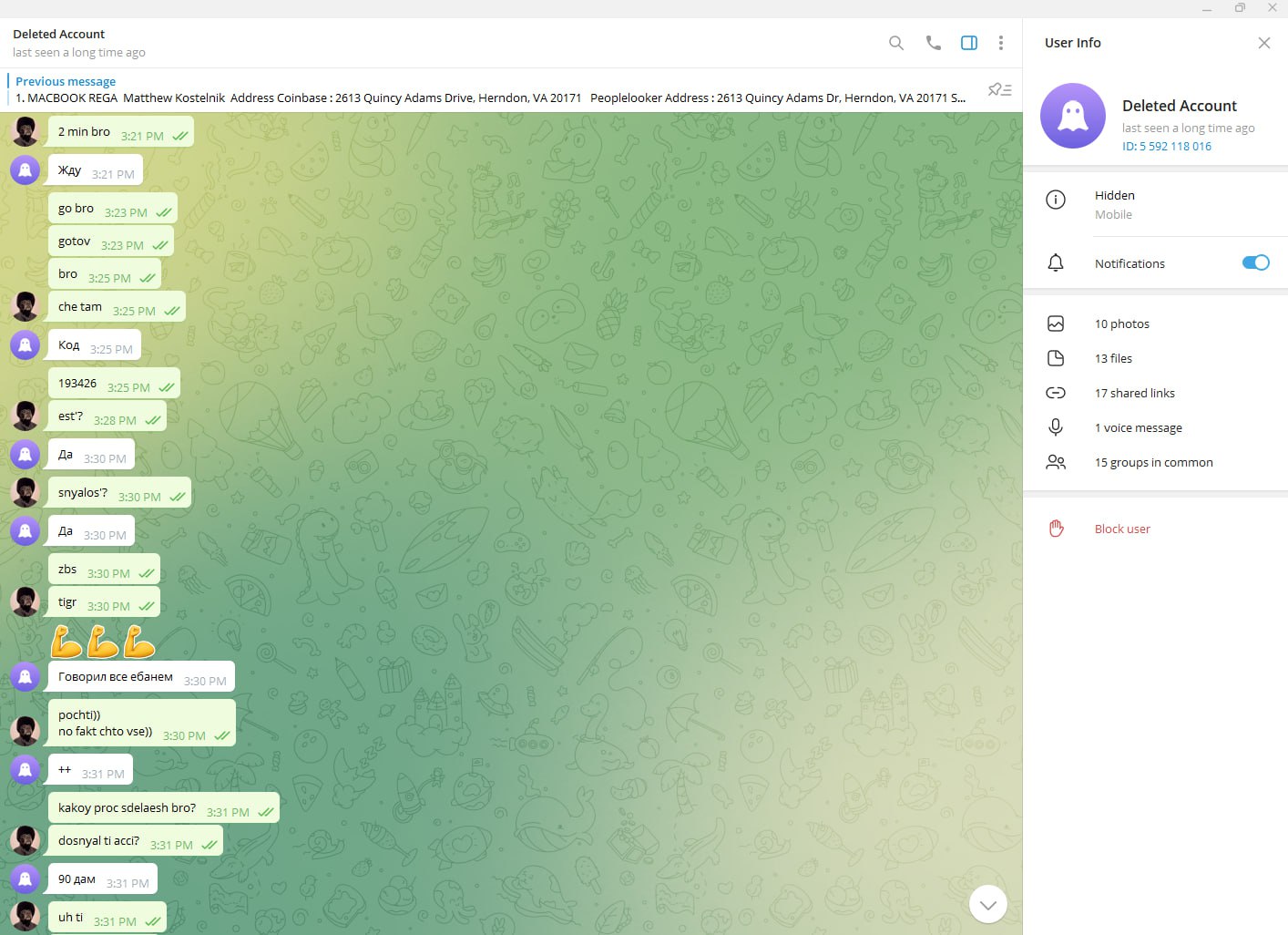Image resolution: width=1288 pixels, height=935 pixels.
Task: Close the User Info panel
Action: point(1263,43)
